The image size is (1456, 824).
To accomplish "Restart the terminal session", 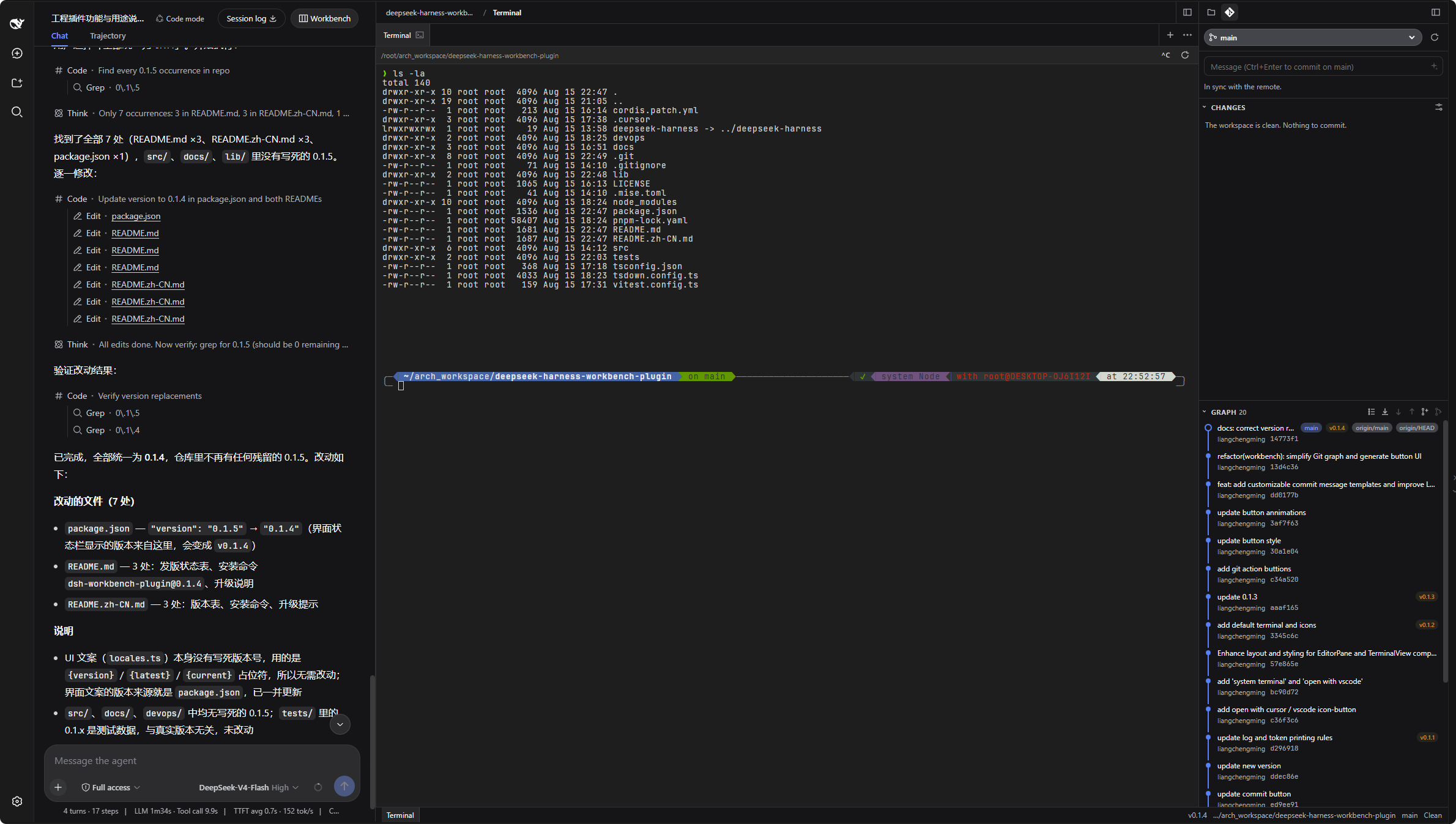I will (x=1185, y=55).
